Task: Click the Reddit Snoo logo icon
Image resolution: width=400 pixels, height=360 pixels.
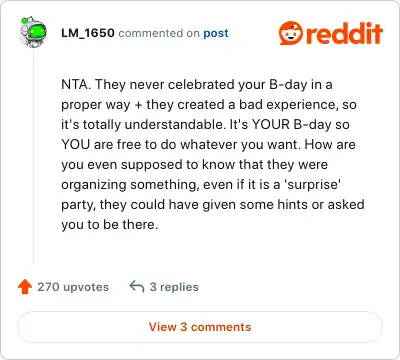Action: 291,33
